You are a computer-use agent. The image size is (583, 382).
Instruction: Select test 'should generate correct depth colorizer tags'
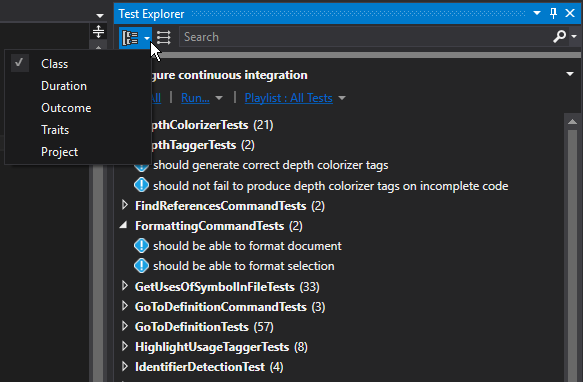[x=271, y=165]
